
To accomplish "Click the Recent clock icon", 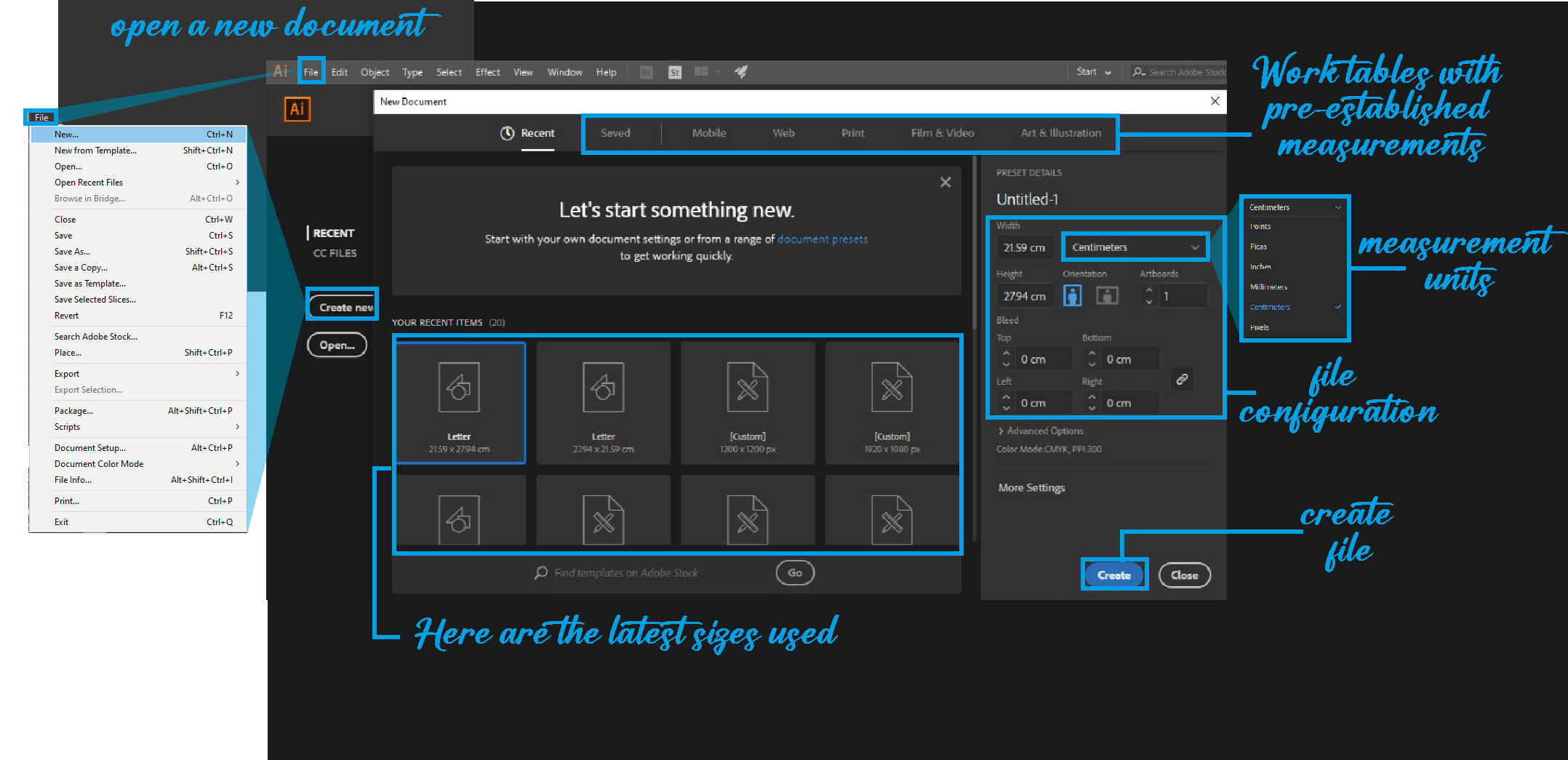I will pos(507,133).
